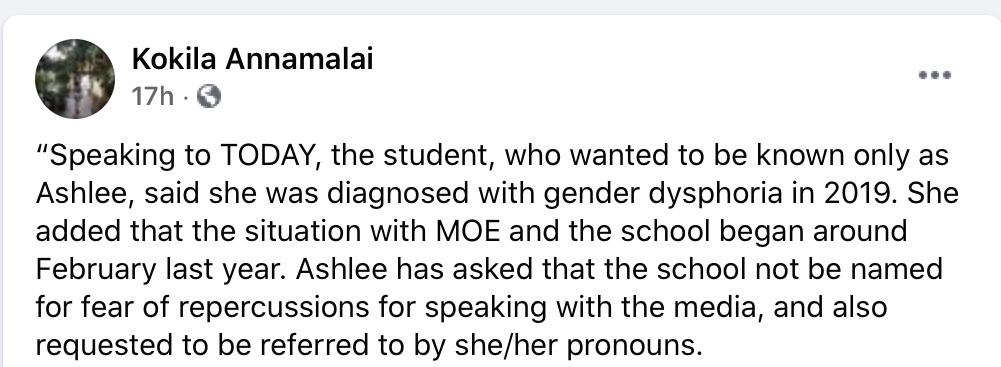Click the word "pronouns." ending the post
Viewport: 1001px width, 367px height.
[x=635, y=345]
